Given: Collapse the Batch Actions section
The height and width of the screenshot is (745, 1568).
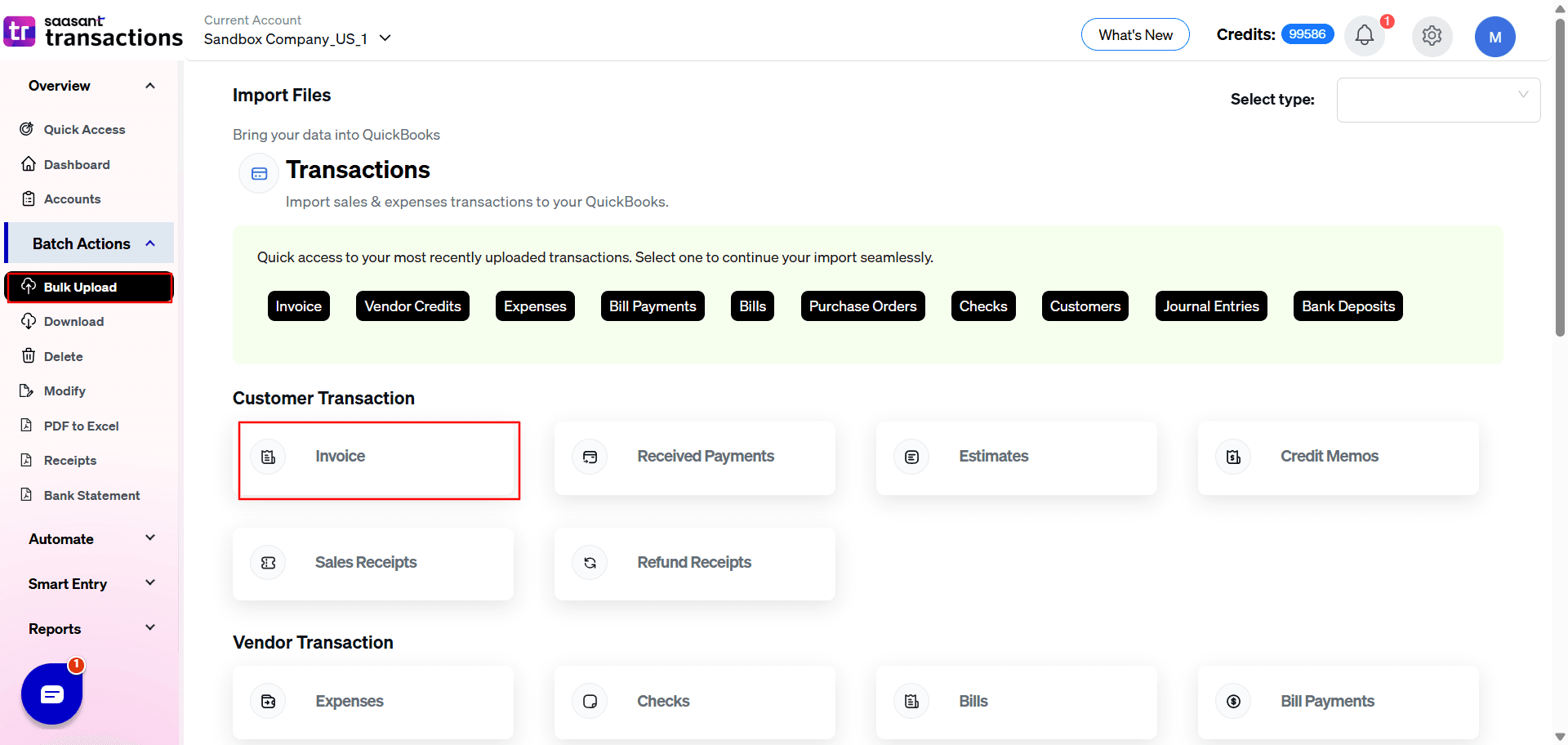Looking at the screenshot, I should point(150,243).
